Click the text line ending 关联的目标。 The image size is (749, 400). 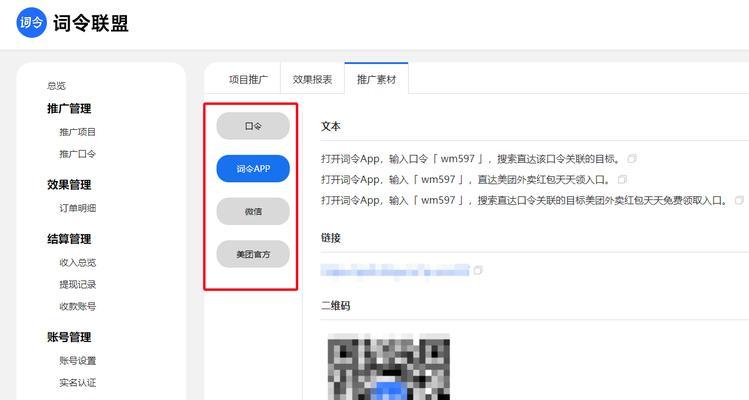pos(472,159)
